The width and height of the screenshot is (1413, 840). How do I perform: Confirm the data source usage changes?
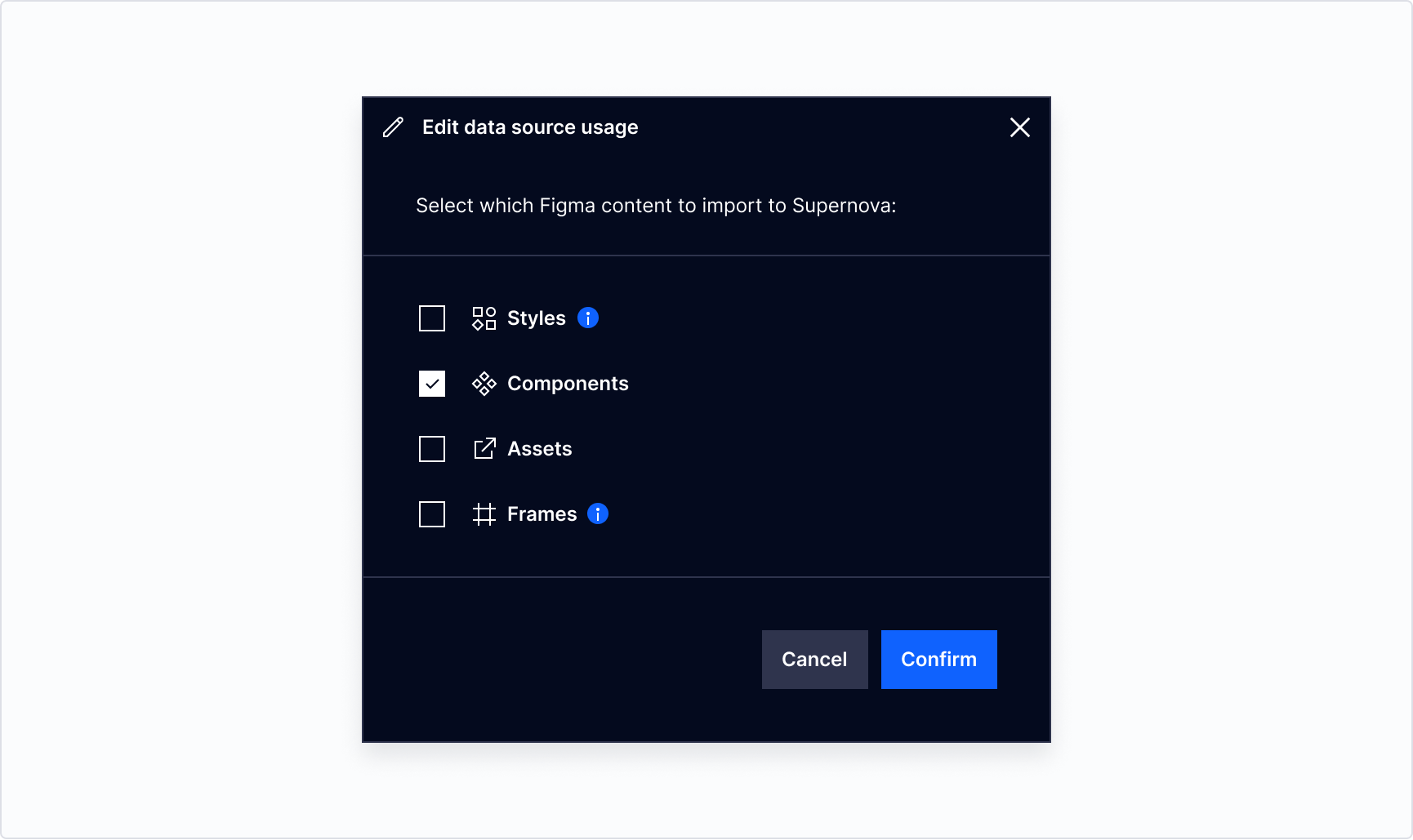pyautogui.click(x=939, y=660)
